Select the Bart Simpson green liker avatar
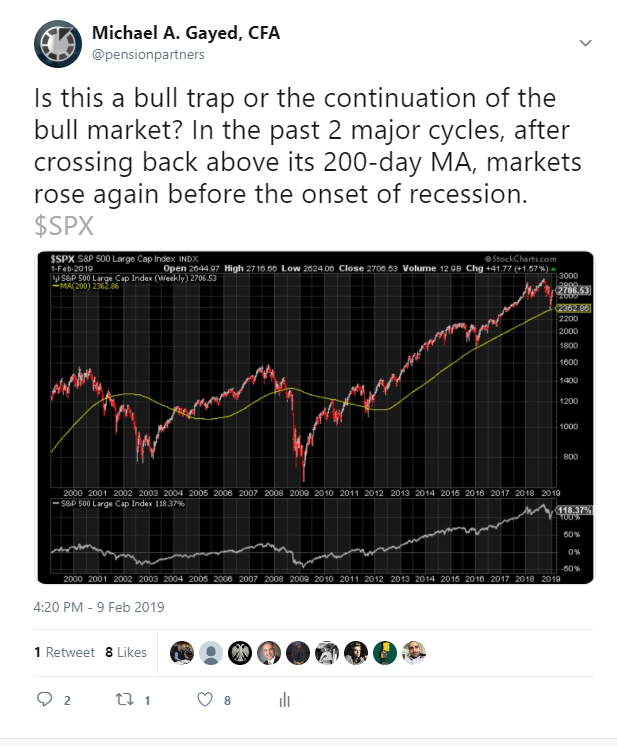The height and width of the screenshot is (746, 617). coord(385,652)
